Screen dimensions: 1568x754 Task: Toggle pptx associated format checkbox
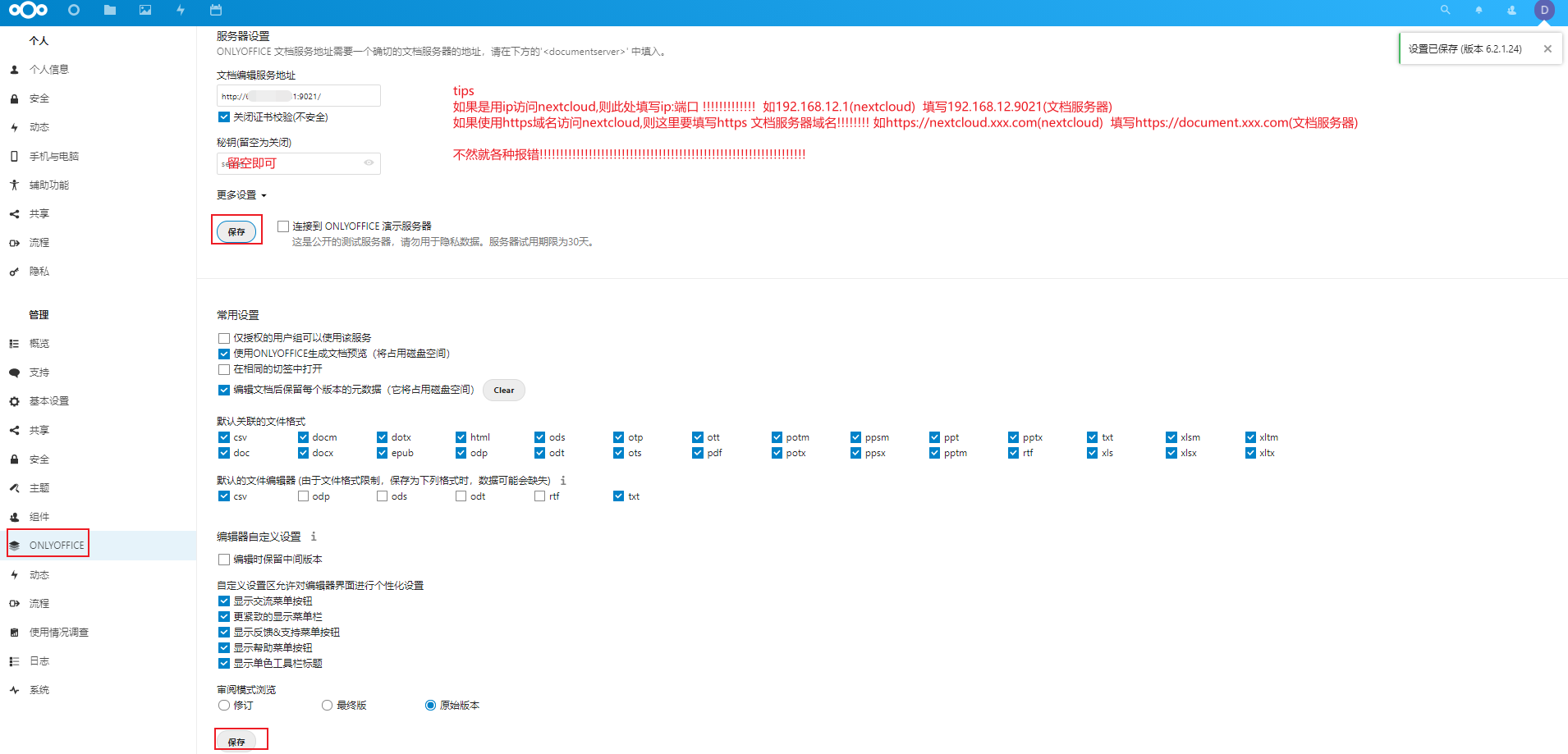[1014, 437]
